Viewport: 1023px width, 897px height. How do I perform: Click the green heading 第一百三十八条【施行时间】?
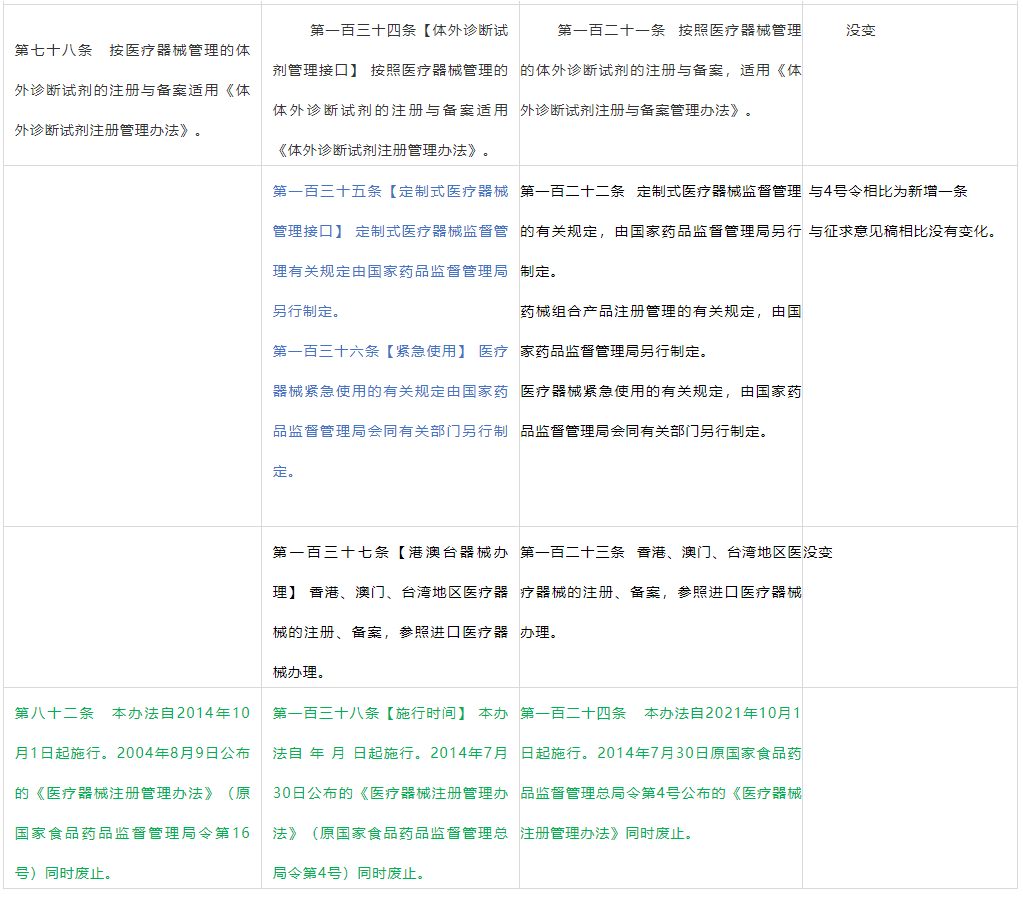point(369,713)
